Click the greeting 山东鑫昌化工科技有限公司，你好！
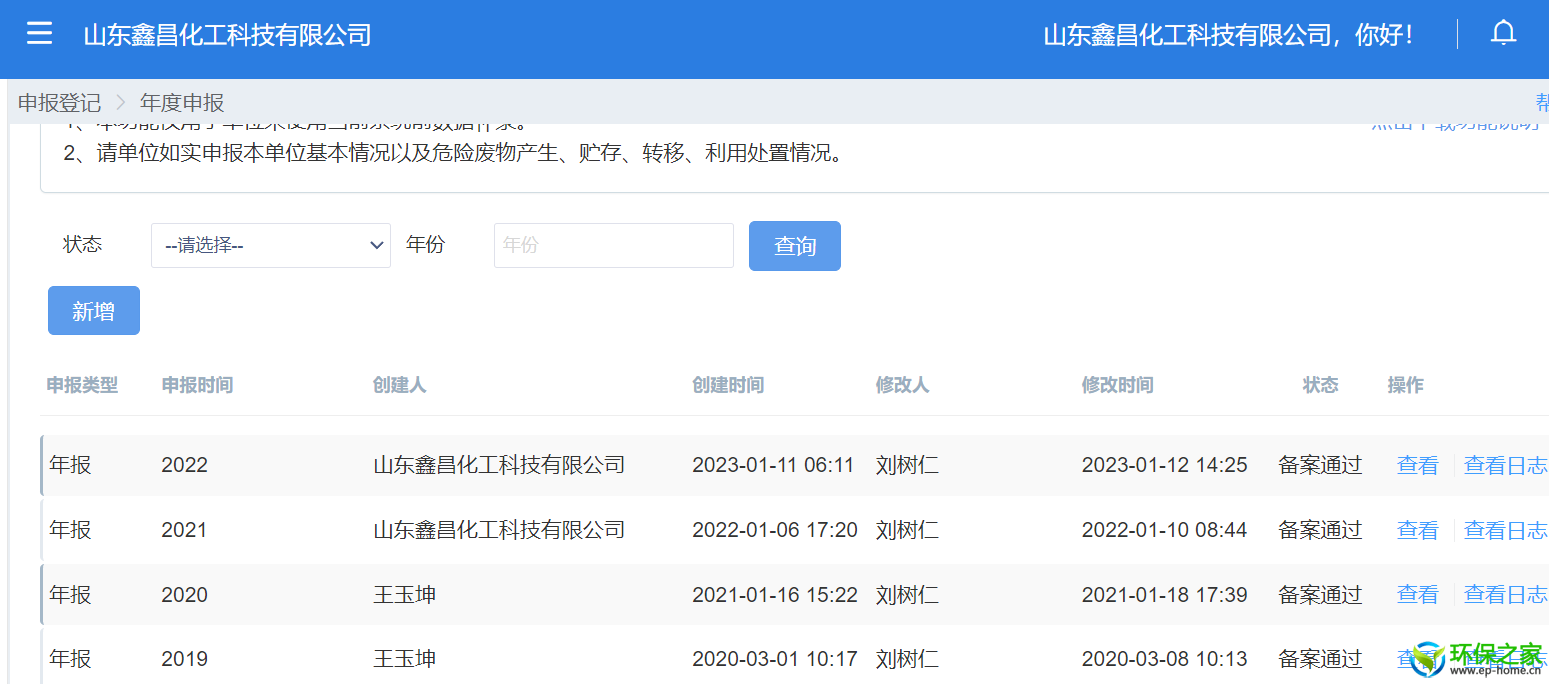Viewport: 1549px width, 684px height. [1230, 35]
